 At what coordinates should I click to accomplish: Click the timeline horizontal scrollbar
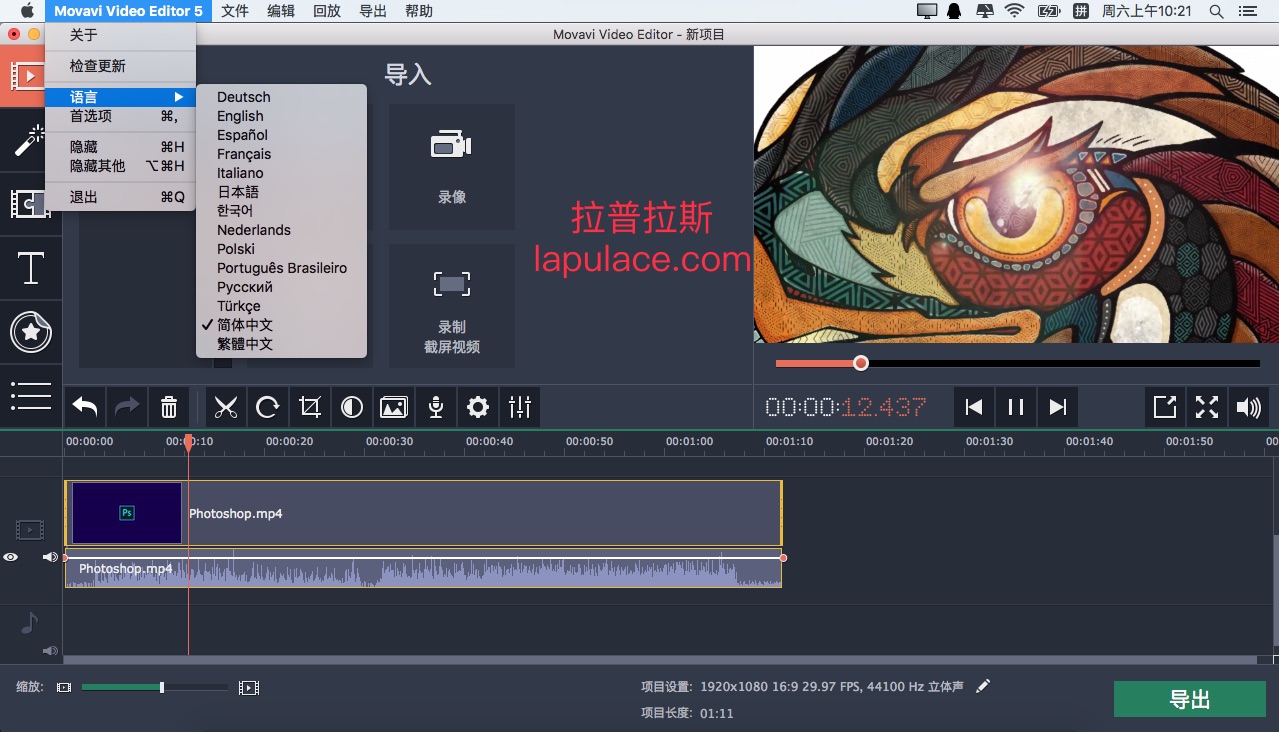pyautogui.click(x=660, y=660)
